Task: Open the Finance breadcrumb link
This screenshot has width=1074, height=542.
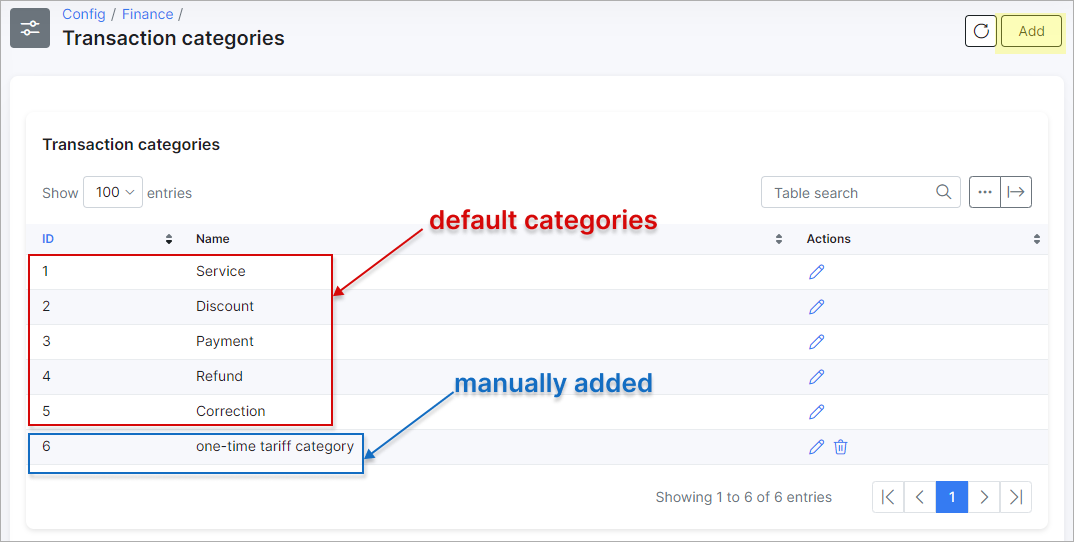Action: [x=147, y=14]
